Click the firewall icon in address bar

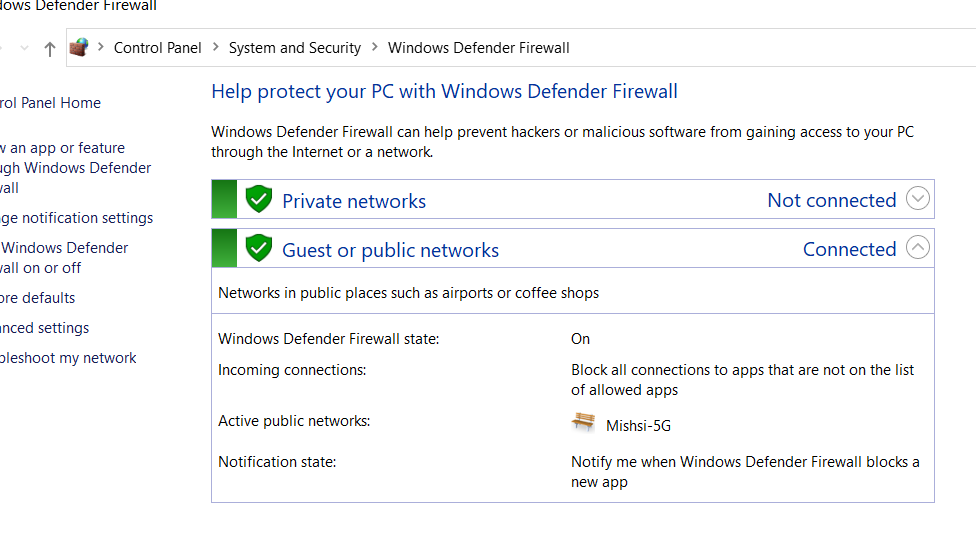click(79, 47)
